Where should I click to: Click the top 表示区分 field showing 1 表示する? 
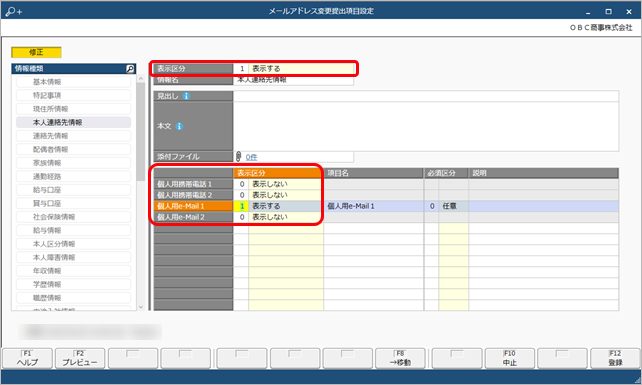(294, 69)
